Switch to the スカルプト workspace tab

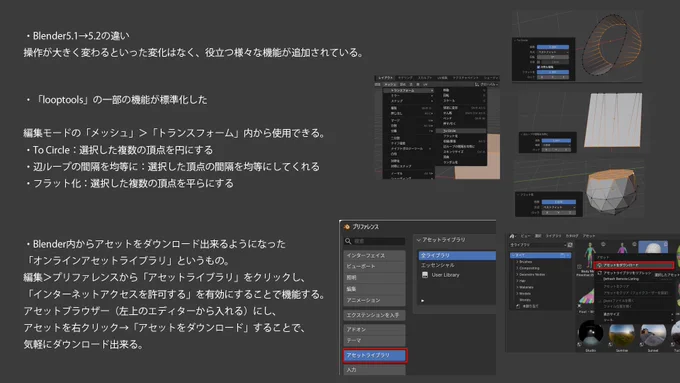[x=425, y=78]
